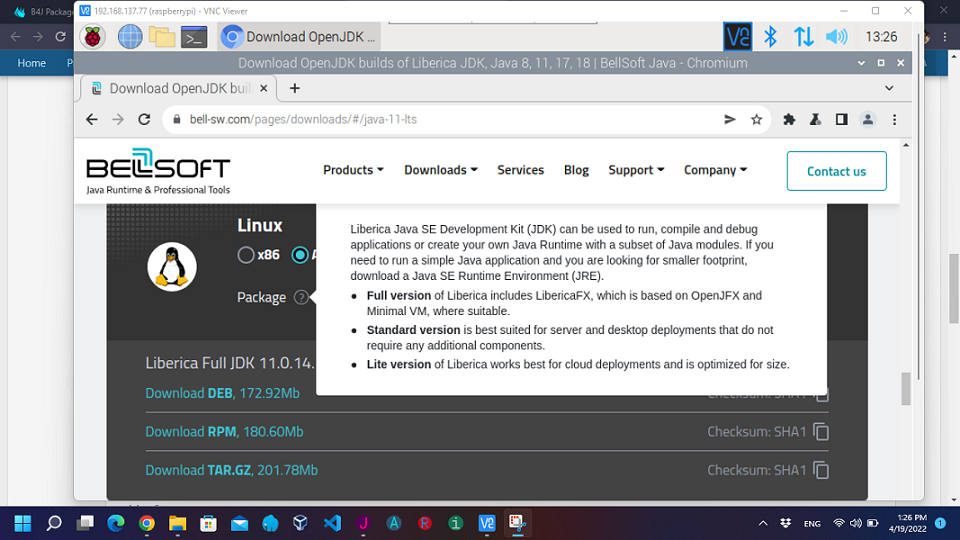Go to the BellSoft logo homepage
The image size is (960, 540).
click(x=158, y=171)
